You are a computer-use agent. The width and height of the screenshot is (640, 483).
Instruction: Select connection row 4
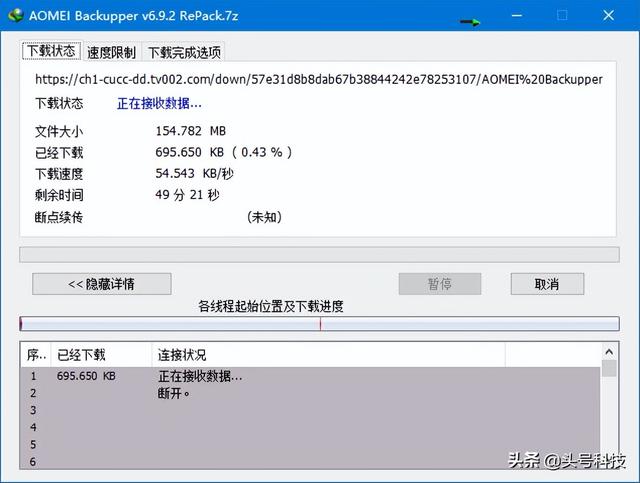point(310,427)
